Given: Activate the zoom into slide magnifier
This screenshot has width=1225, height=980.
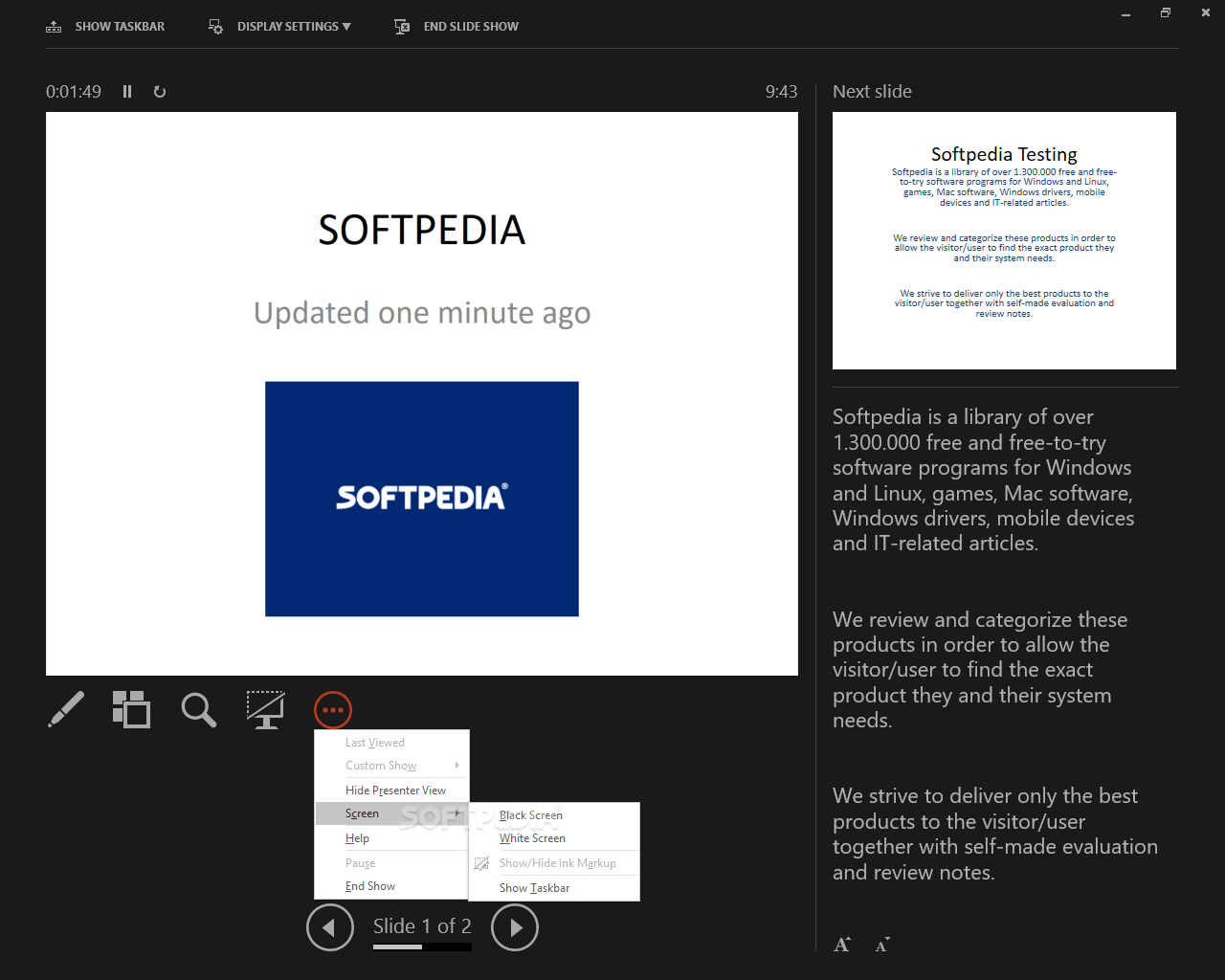Looking at the screenshot, I should pyautogui.click(x=198, y=709).
